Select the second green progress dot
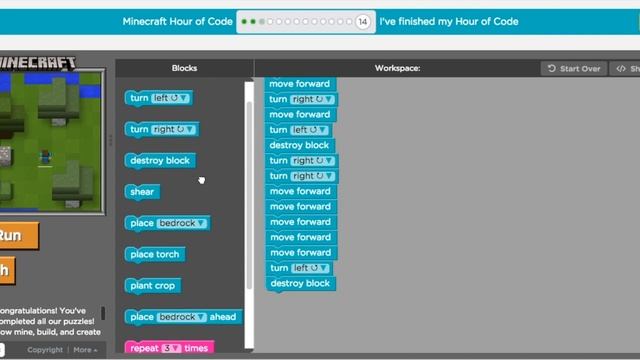 coord(253,22)
